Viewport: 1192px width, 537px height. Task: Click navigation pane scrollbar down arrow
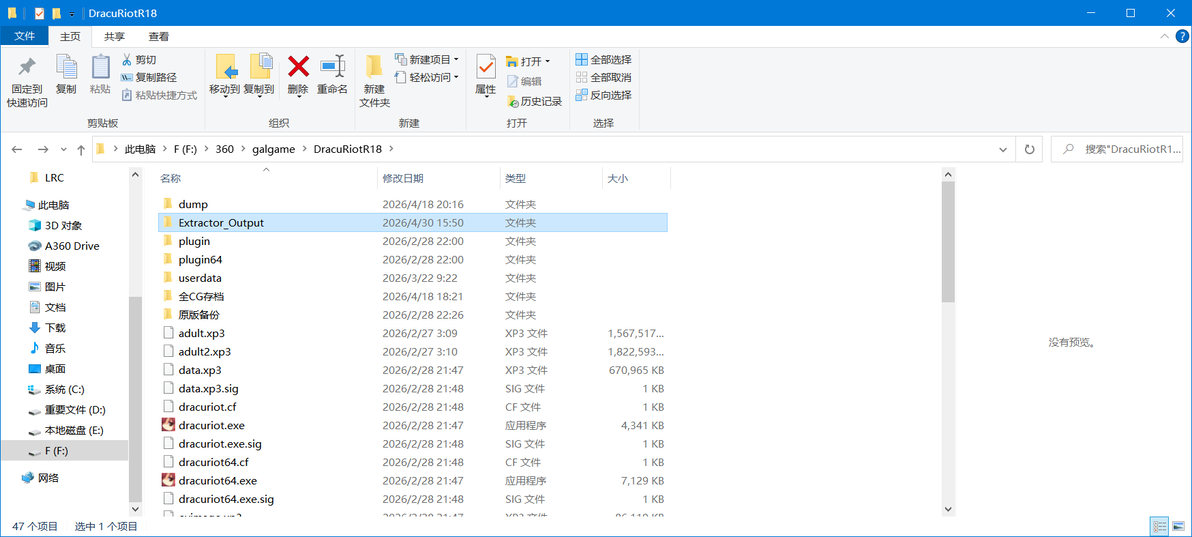pos(135,508)
